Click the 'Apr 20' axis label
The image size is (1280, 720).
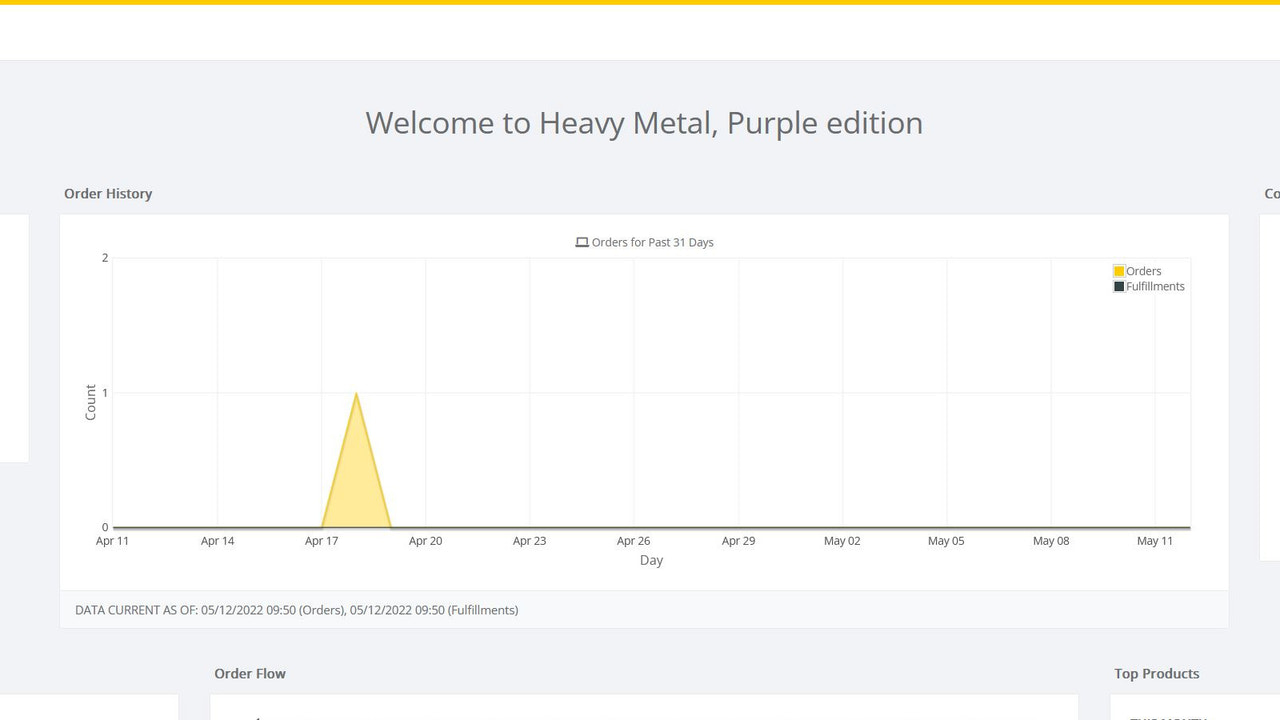click(425, 541)
